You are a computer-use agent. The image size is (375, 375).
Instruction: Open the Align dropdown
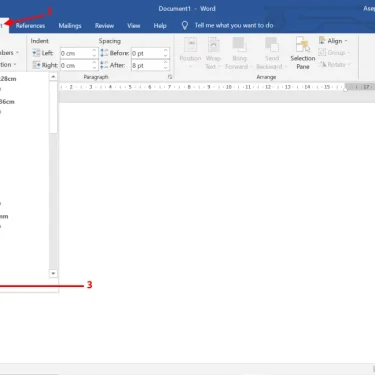coord(333,41)
